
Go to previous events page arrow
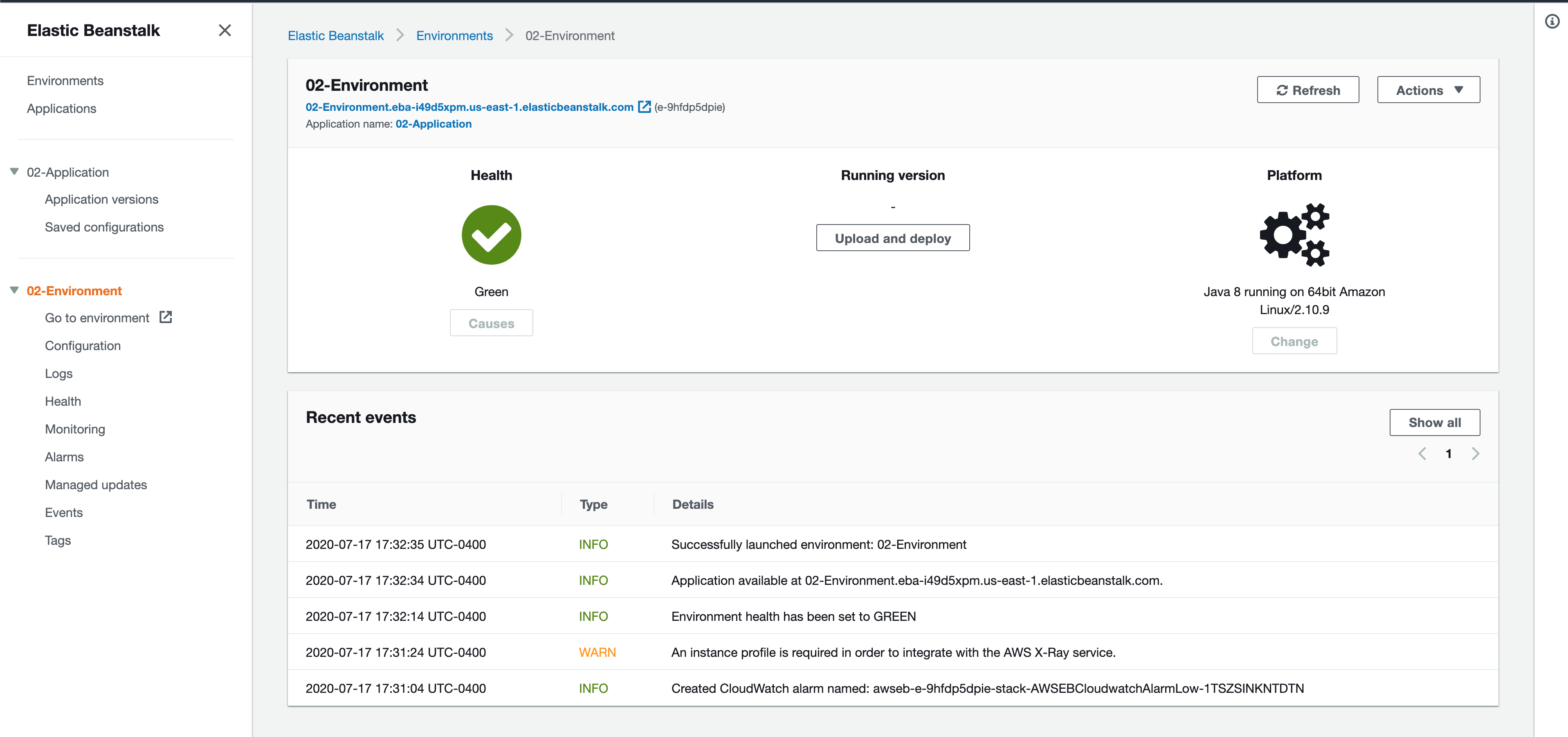[x=1422, y=454]
